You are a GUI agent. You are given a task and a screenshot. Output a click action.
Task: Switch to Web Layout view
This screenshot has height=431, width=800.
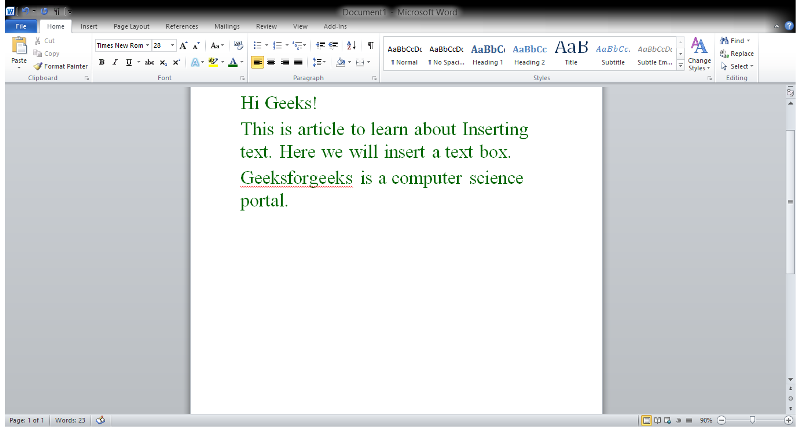click(667, 420)
